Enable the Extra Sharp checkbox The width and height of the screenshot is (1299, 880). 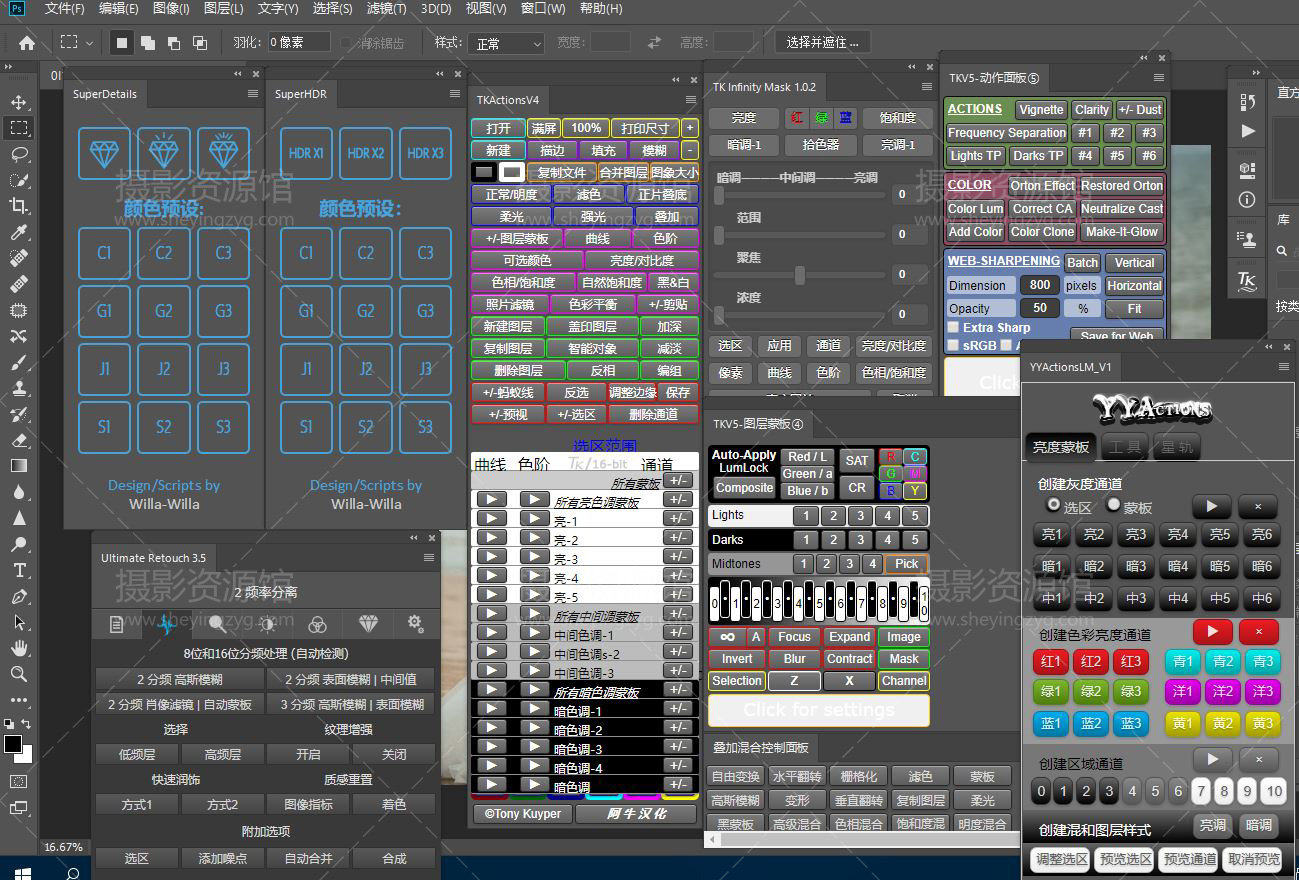[954, 327]
